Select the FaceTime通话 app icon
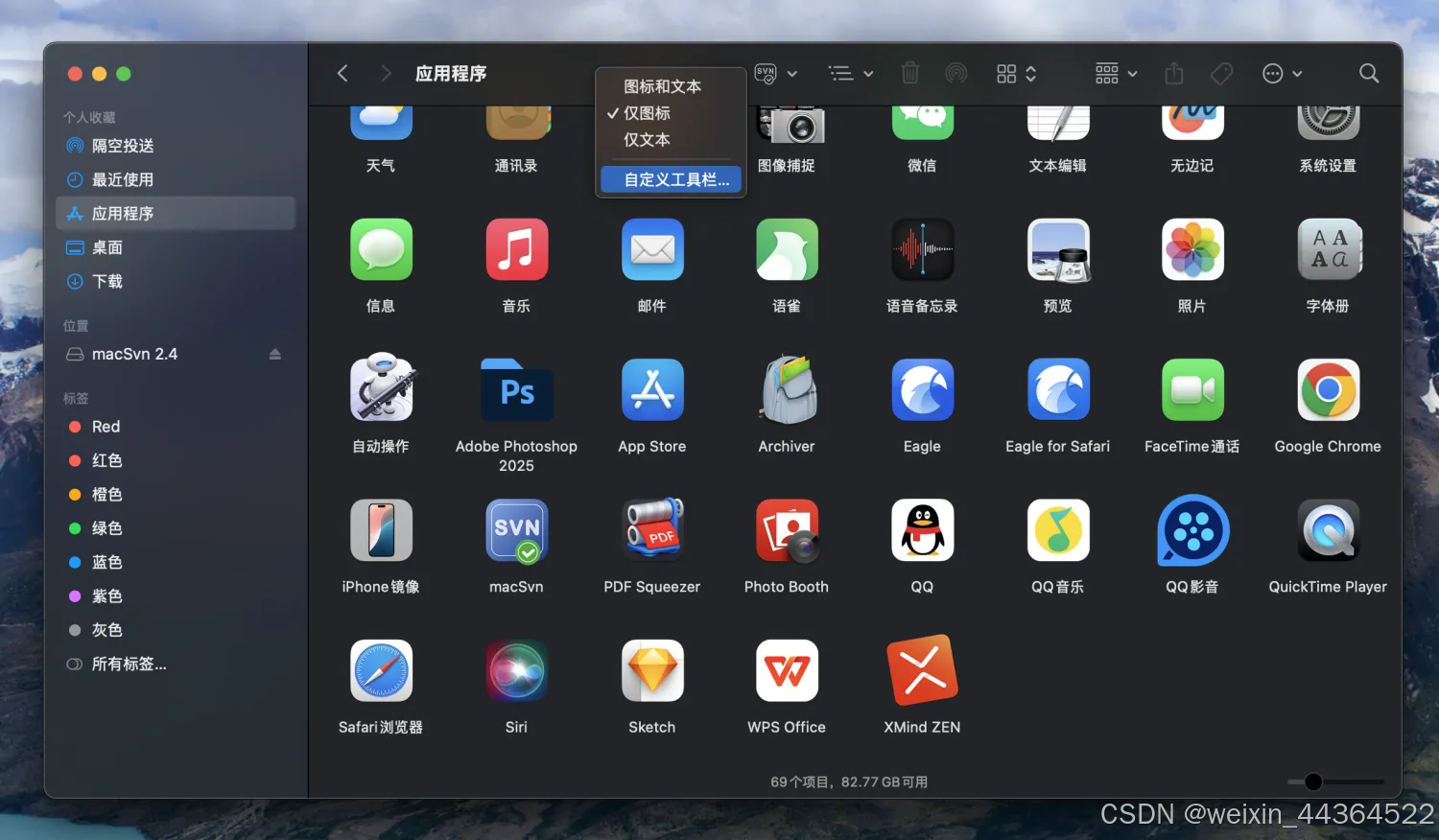 tap(1192, 390)
